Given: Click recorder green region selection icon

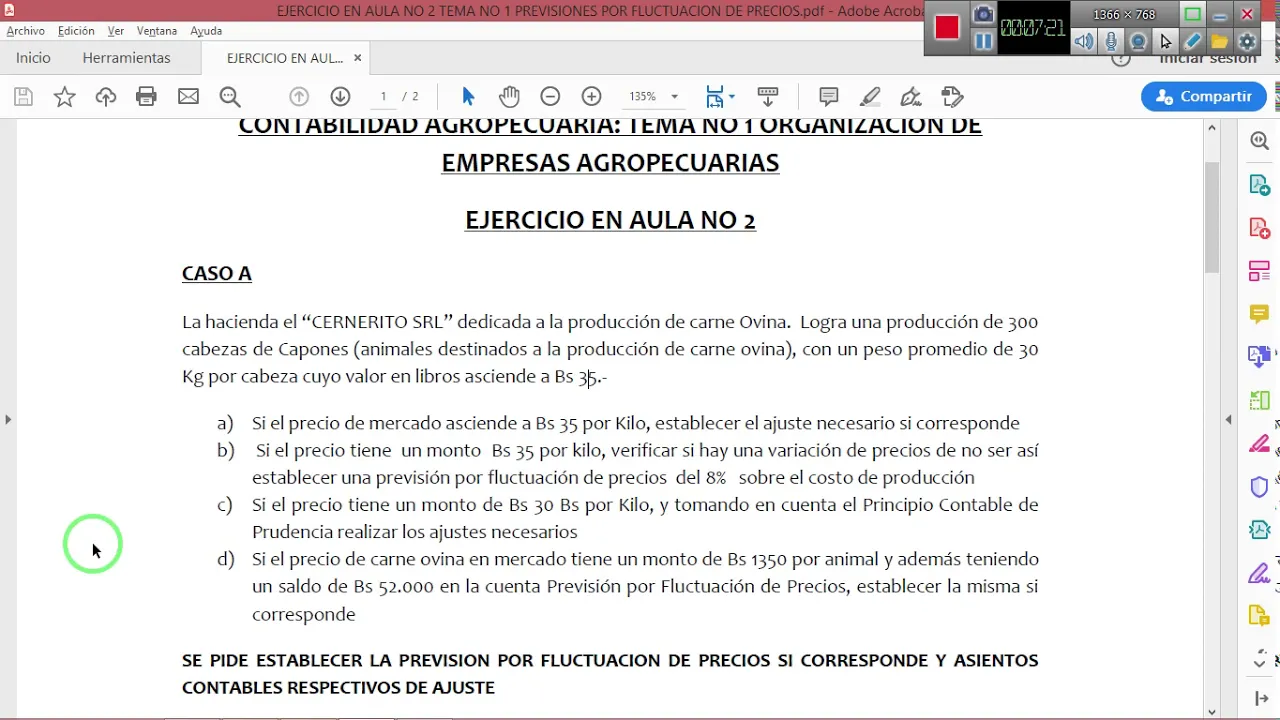Looking at the screenshot, I should (x=1192, y=14).
